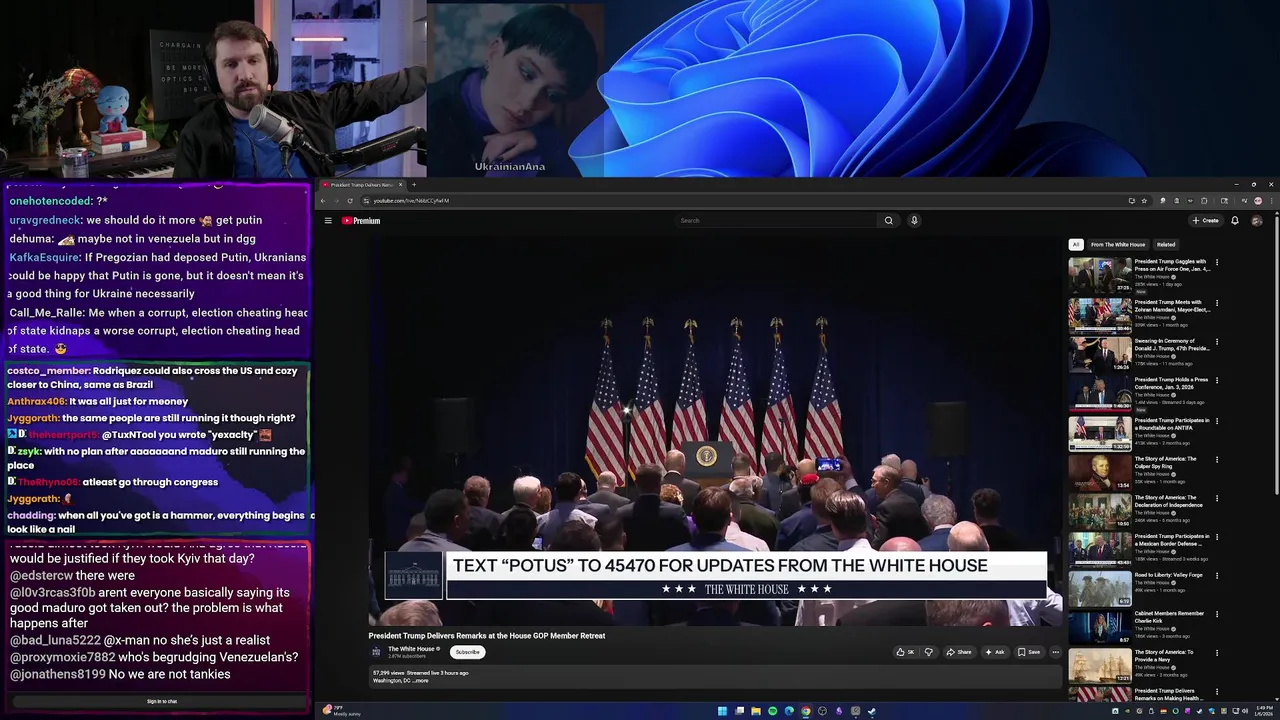Open Air Force One gaggle video thumbnail

coord(1100,275)
